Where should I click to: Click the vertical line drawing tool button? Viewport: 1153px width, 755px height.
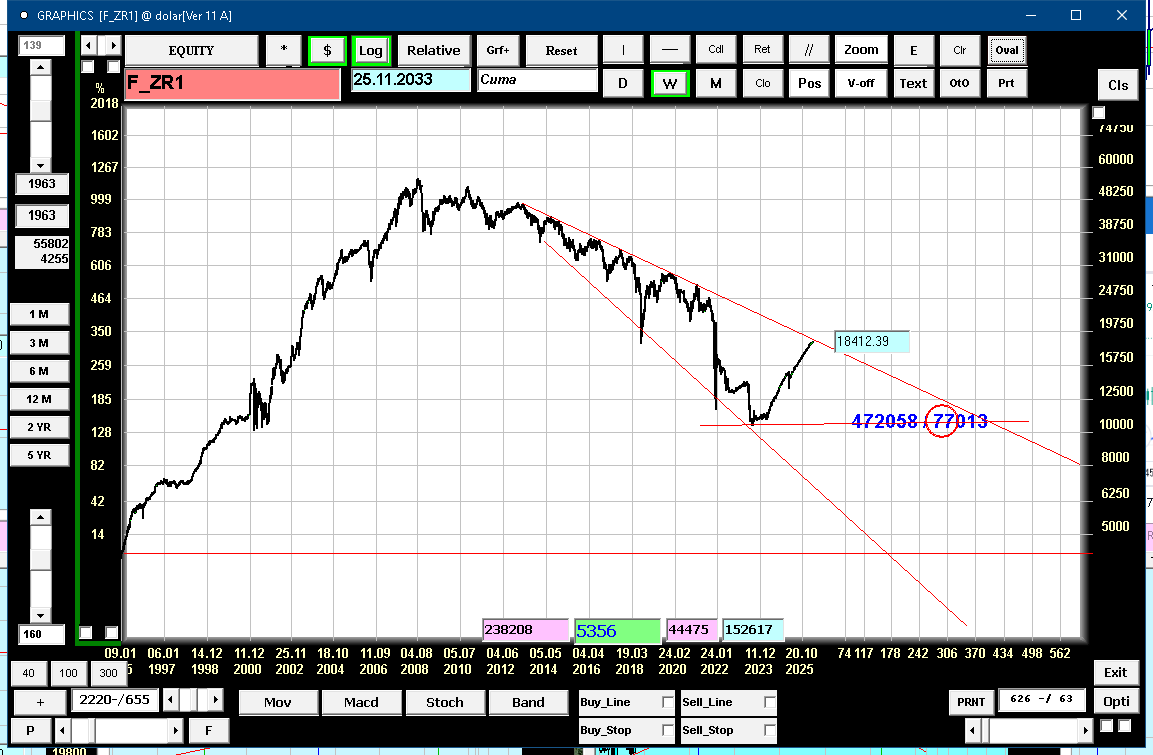624,50
